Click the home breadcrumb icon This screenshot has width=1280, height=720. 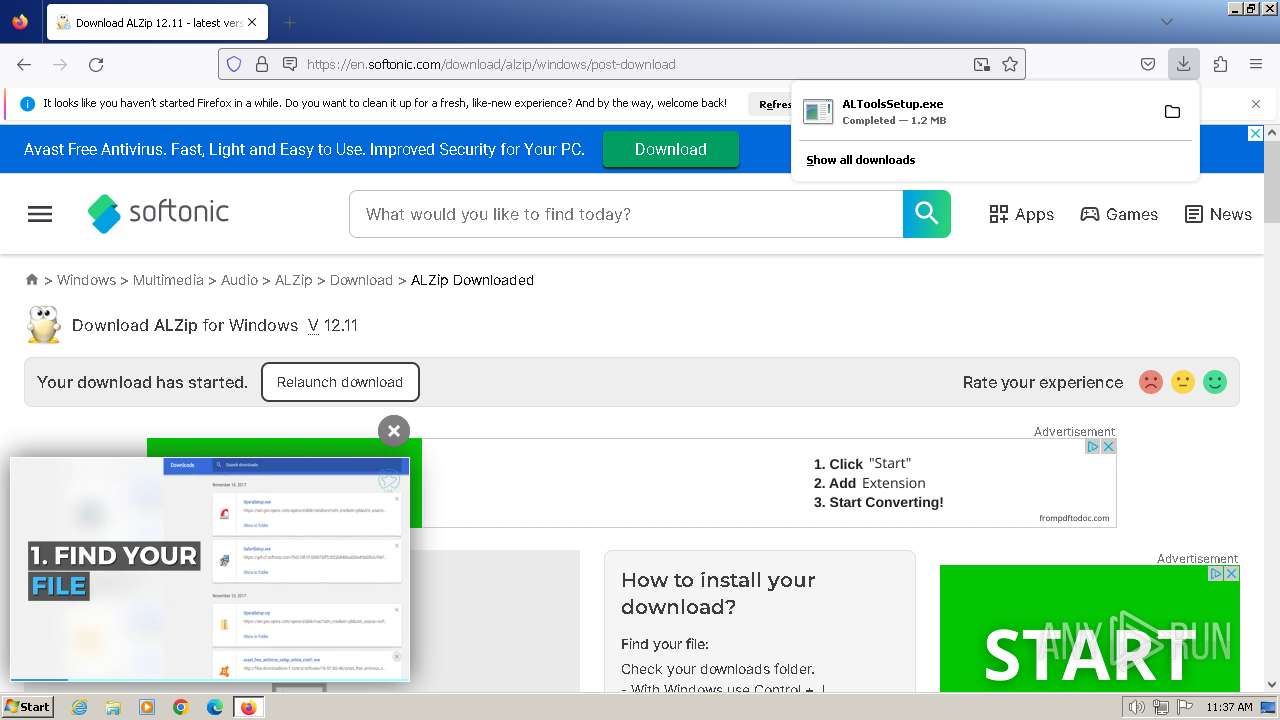point(32,280)
